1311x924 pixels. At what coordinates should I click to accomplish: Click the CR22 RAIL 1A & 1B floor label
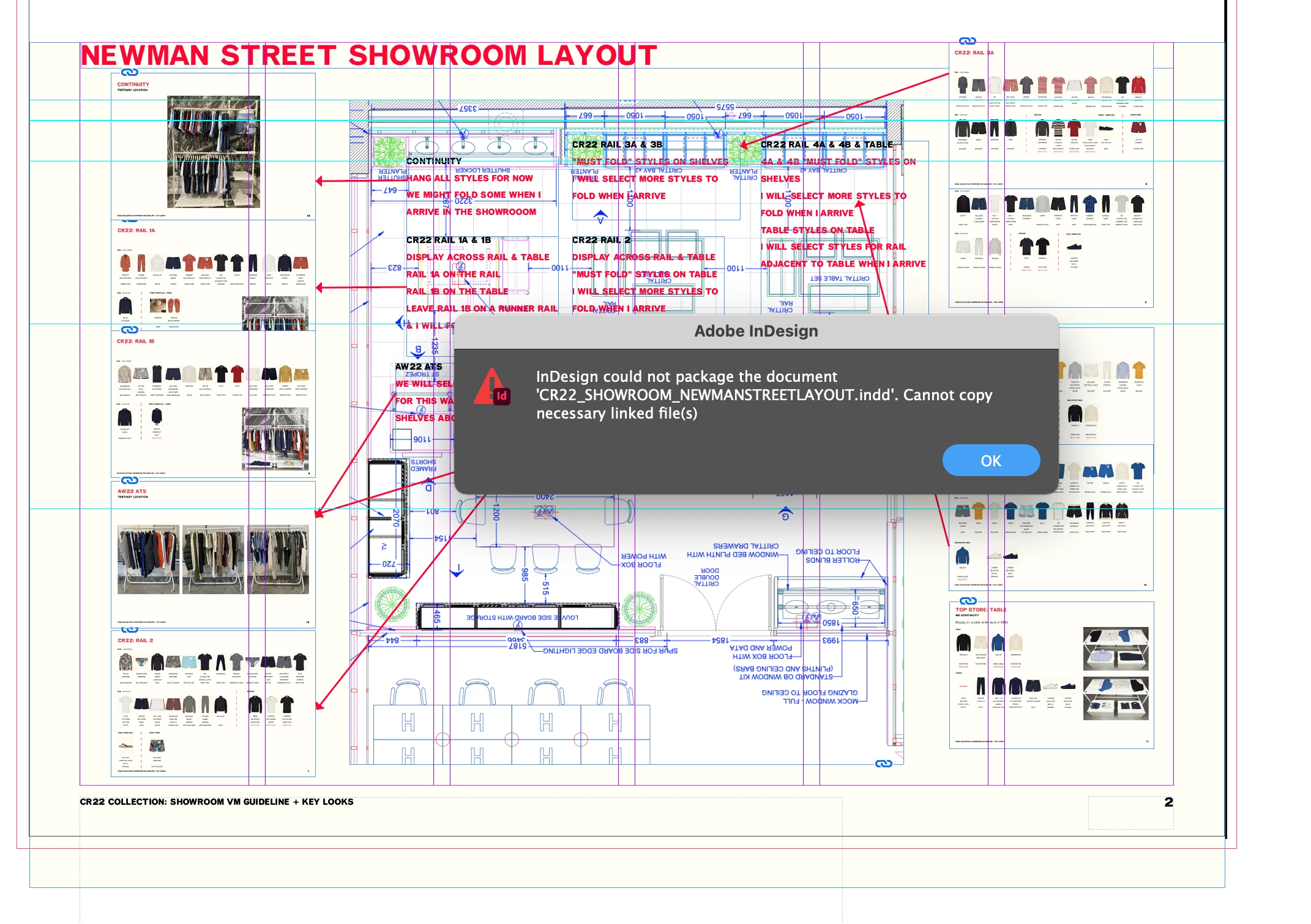449,240
